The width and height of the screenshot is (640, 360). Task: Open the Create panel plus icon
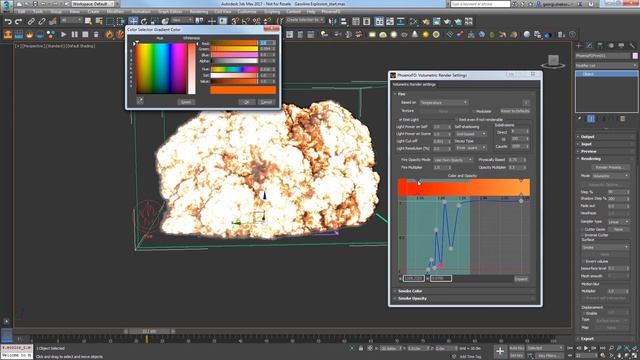pyautogui.click(x=578, y=46)
